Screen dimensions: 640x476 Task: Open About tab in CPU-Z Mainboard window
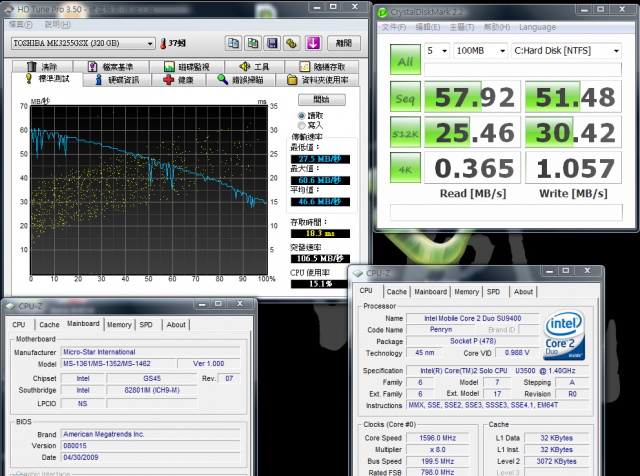176,325
